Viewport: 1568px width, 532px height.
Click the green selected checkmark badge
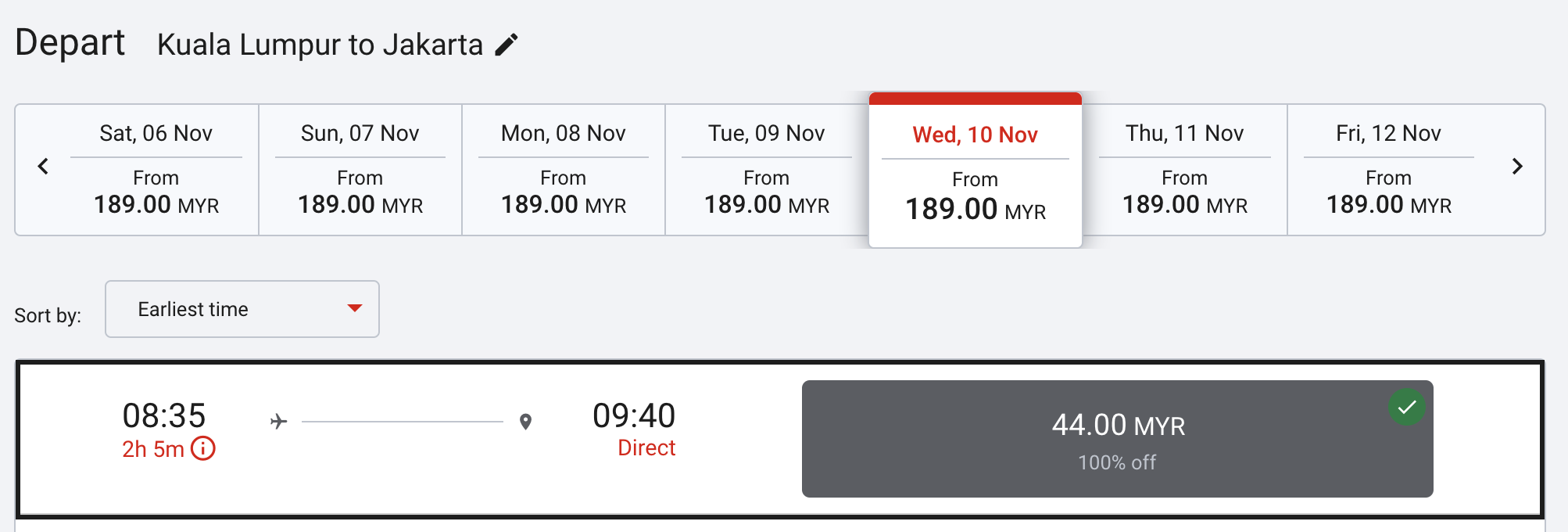(x=1406, y=407)
